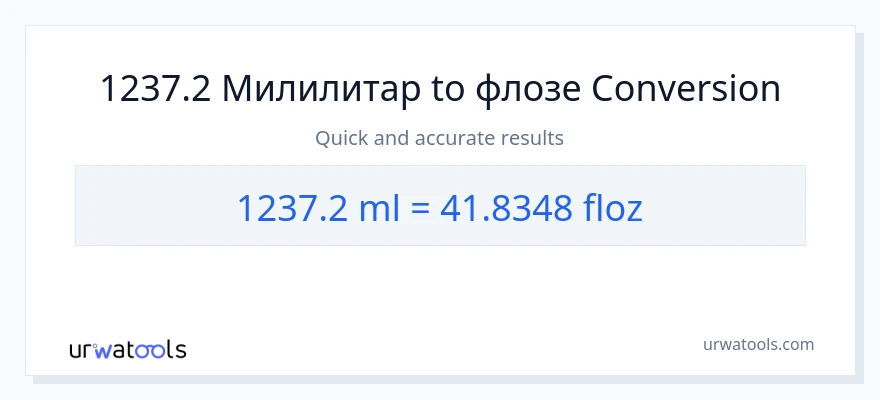The width and height of the screenshot is (880, 400).
Task: Click the word Conversion in the heading
Action: [x=686, y=90]
